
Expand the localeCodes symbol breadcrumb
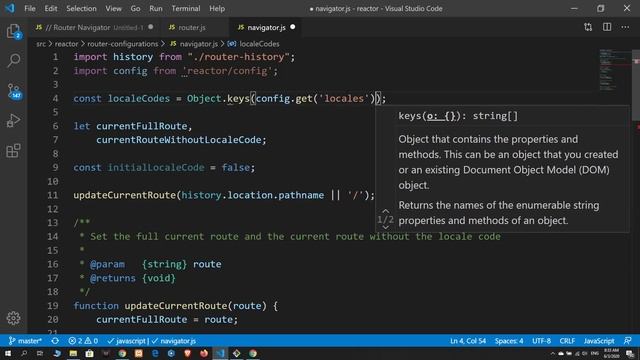253,44
